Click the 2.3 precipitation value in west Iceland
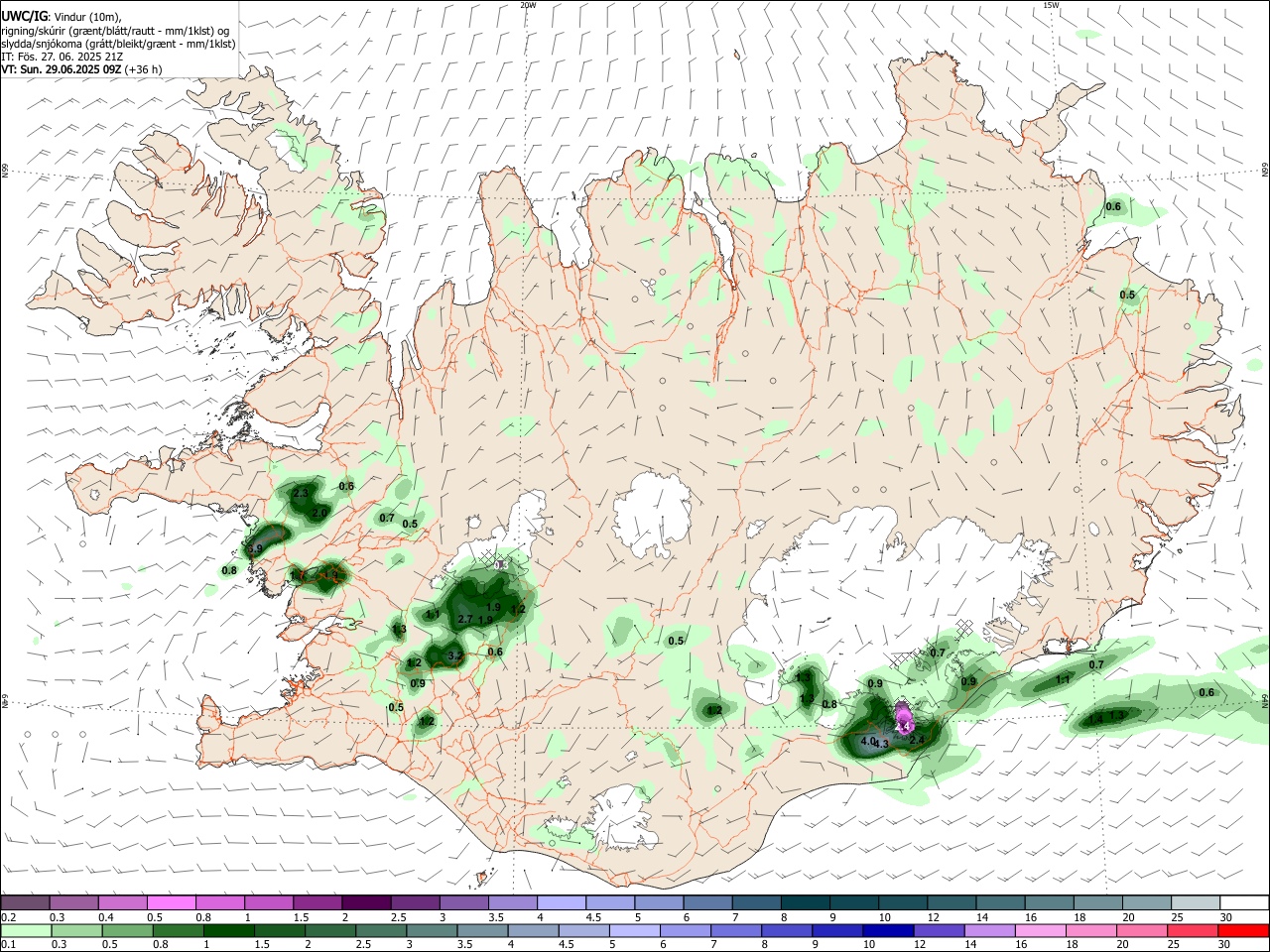The width and height of the screenshot is (1270, 952). [x=301, y=492]
